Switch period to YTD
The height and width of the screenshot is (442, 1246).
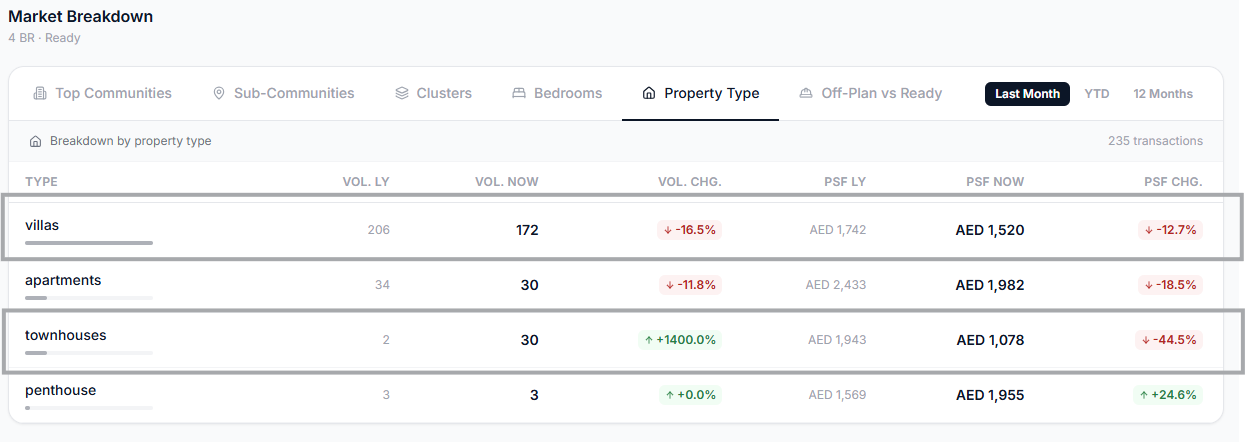(1097, 93)
